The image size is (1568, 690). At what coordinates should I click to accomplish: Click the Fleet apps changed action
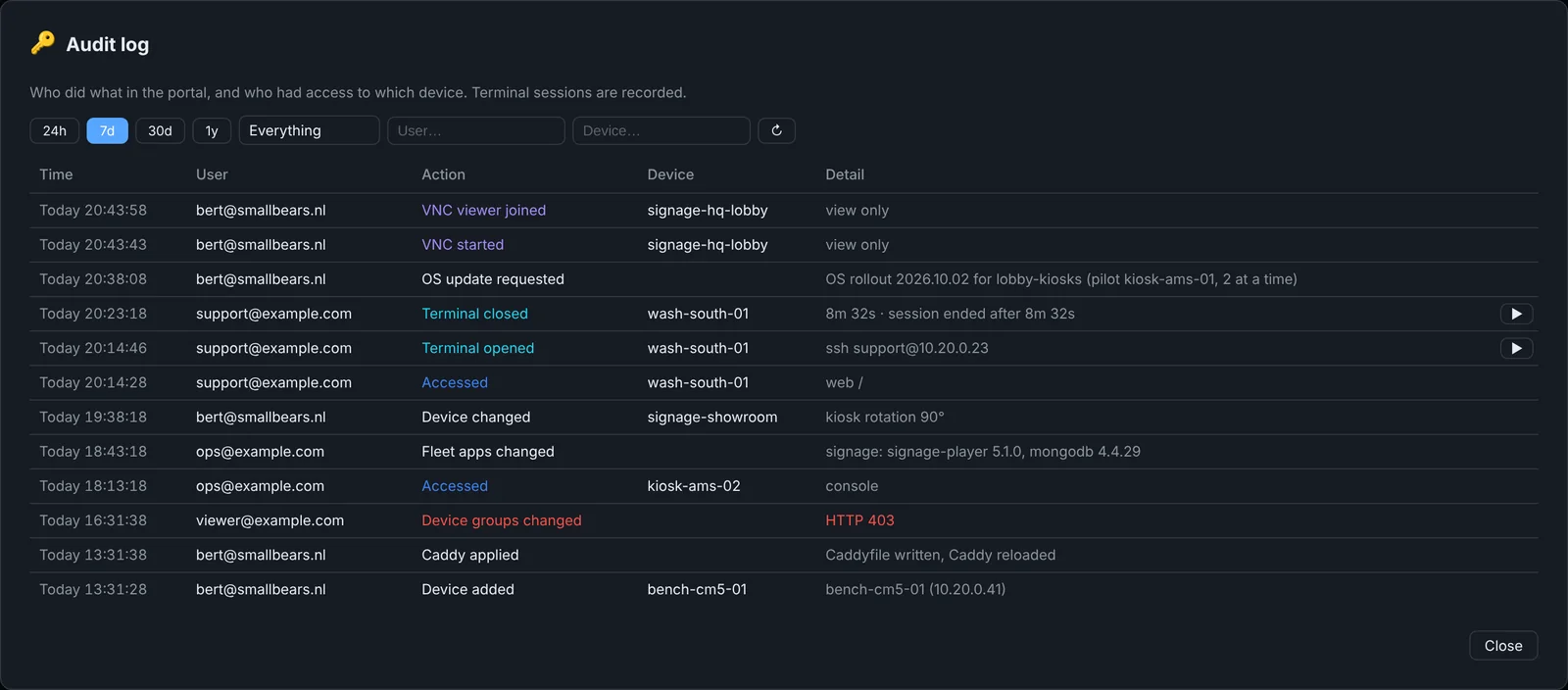(x=488, y=452)
